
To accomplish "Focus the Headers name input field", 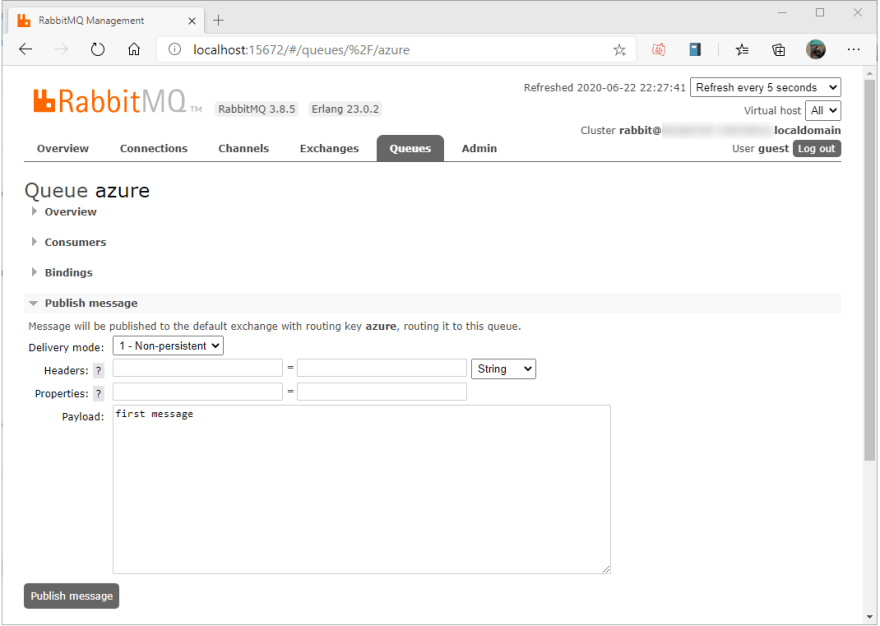I will coord(198,368).
